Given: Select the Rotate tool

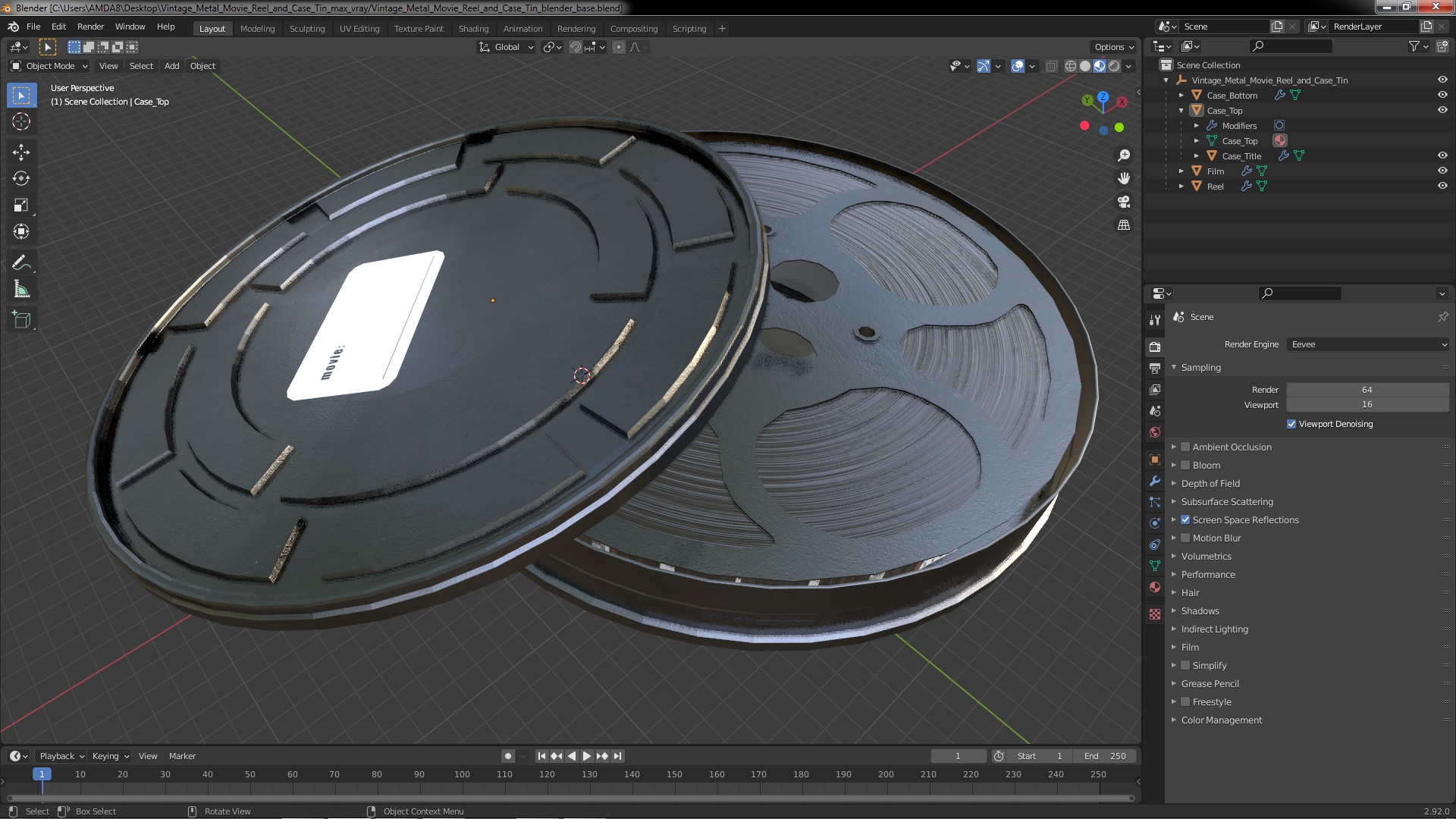Looking at the screenshot, I should [x=21, y=179].
